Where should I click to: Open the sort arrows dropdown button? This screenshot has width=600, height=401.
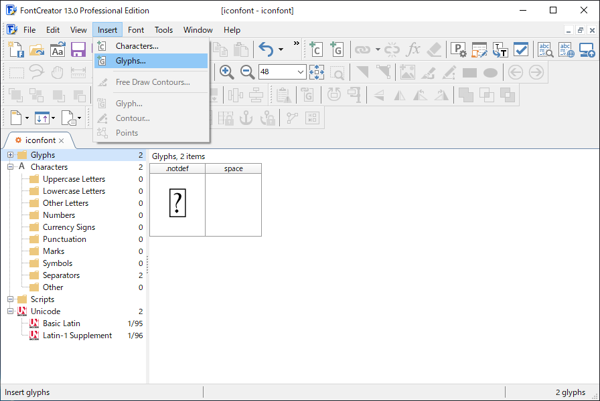[45, 118]
